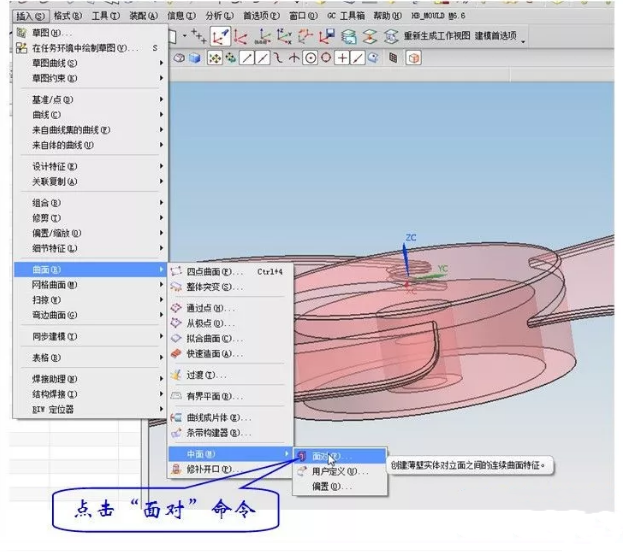Select 曲线成片体 menu entry
Viewport: 623px width, 552px height.
(x=230, y=418)
